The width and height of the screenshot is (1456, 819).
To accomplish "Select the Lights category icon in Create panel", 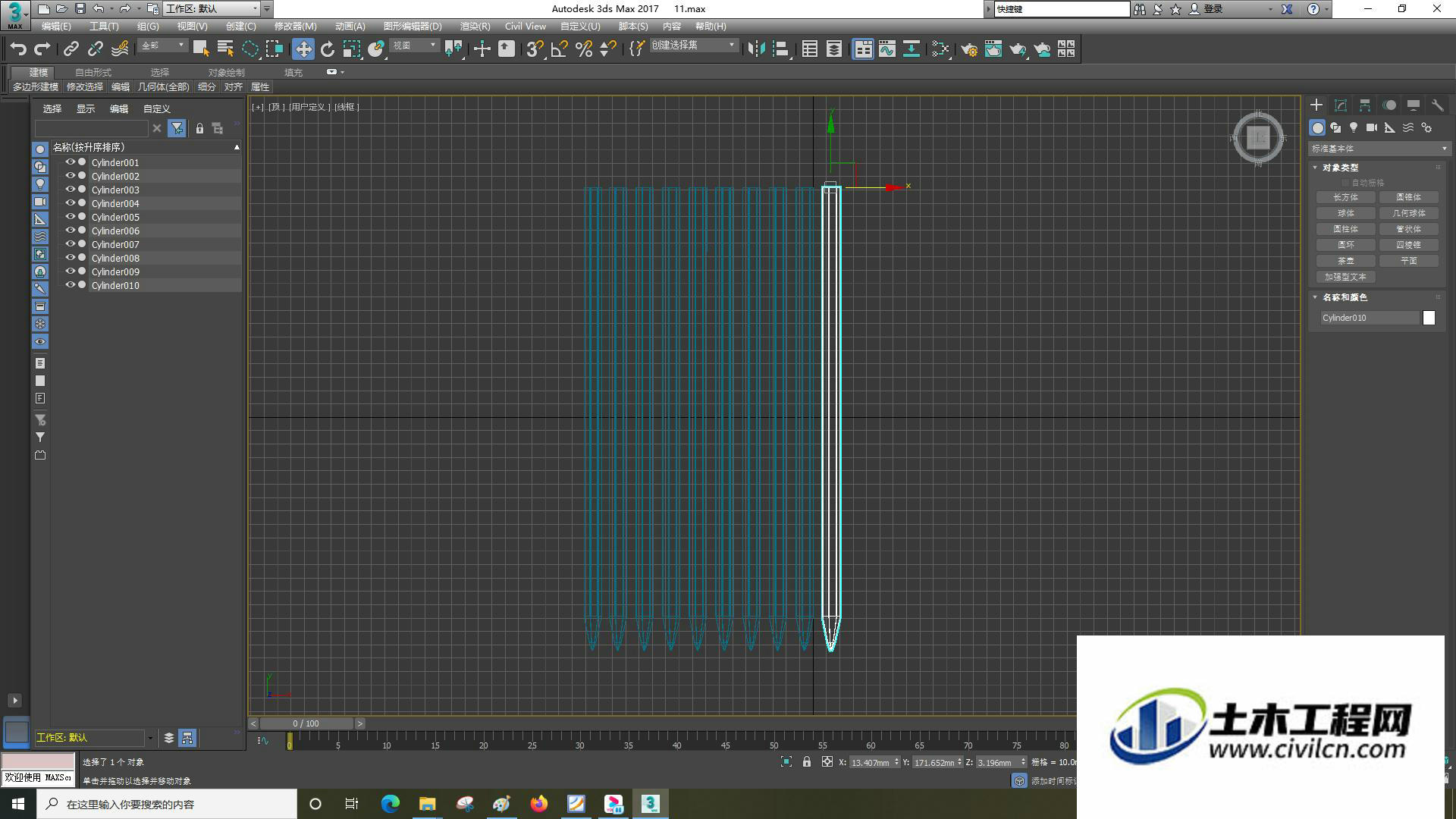I will [1354, 127].
